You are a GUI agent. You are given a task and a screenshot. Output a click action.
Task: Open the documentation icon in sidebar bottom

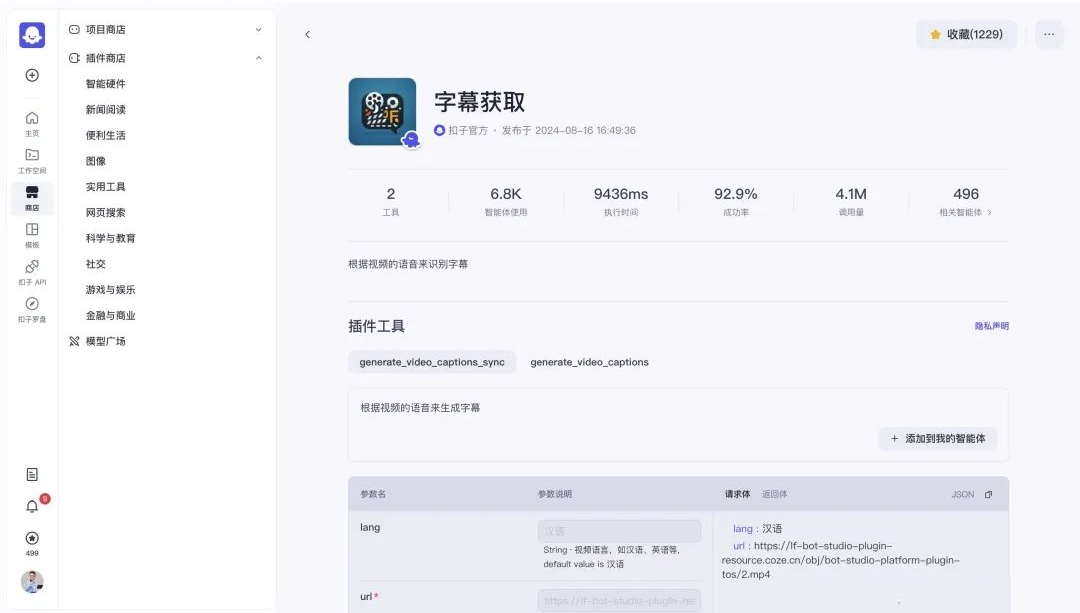(32, 475)
